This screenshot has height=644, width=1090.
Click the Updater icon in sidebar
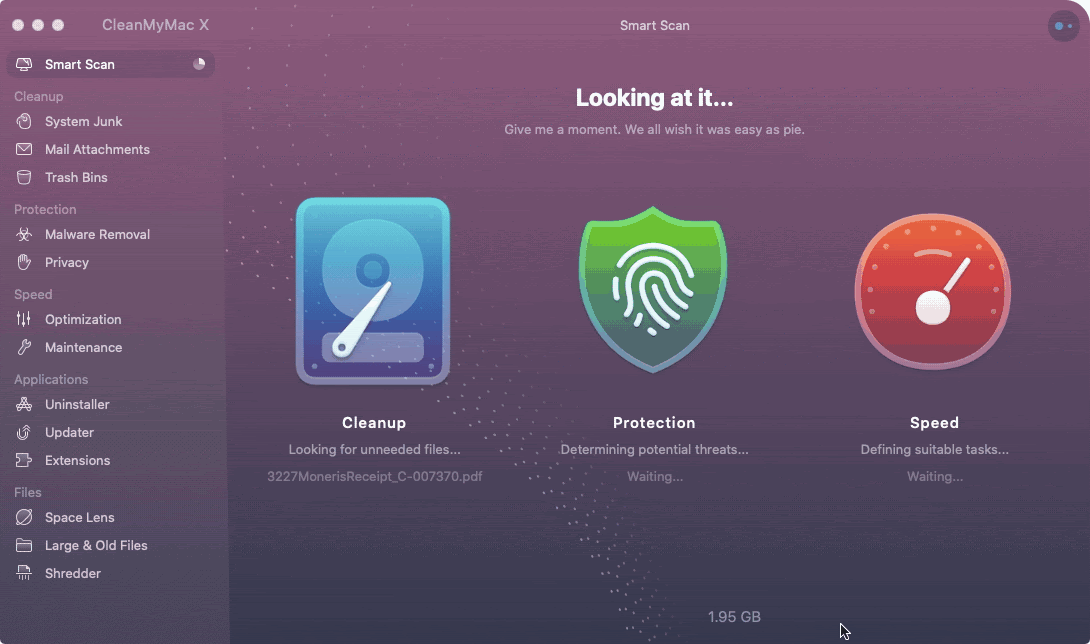click(24, 432)
